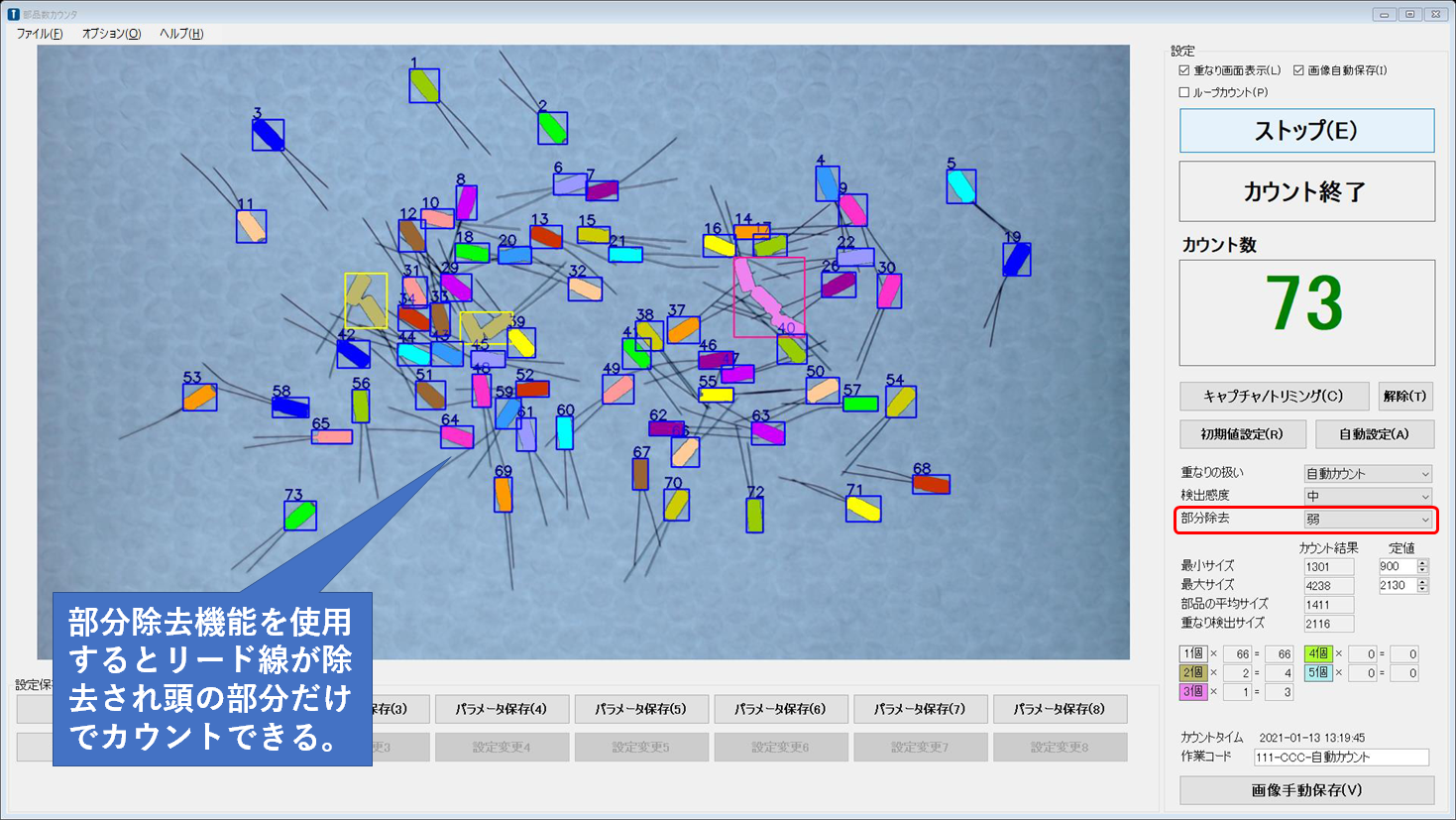Click the 初期値設定(R) button
The height and width of the screenshot is (820, 1456).
(1242, 434)
